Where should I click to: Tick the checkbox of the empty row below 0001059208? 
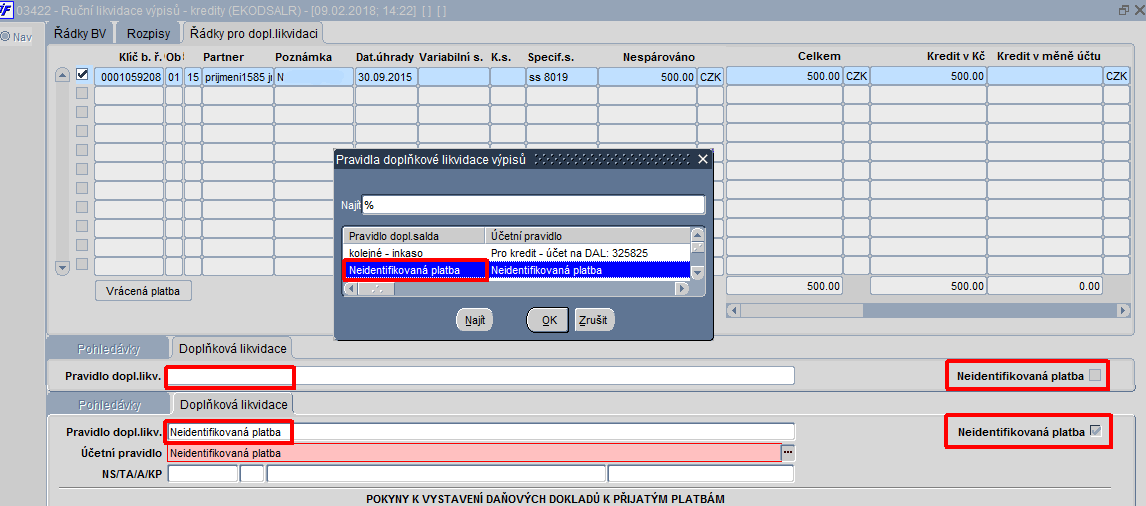click(x=82, y=94)
